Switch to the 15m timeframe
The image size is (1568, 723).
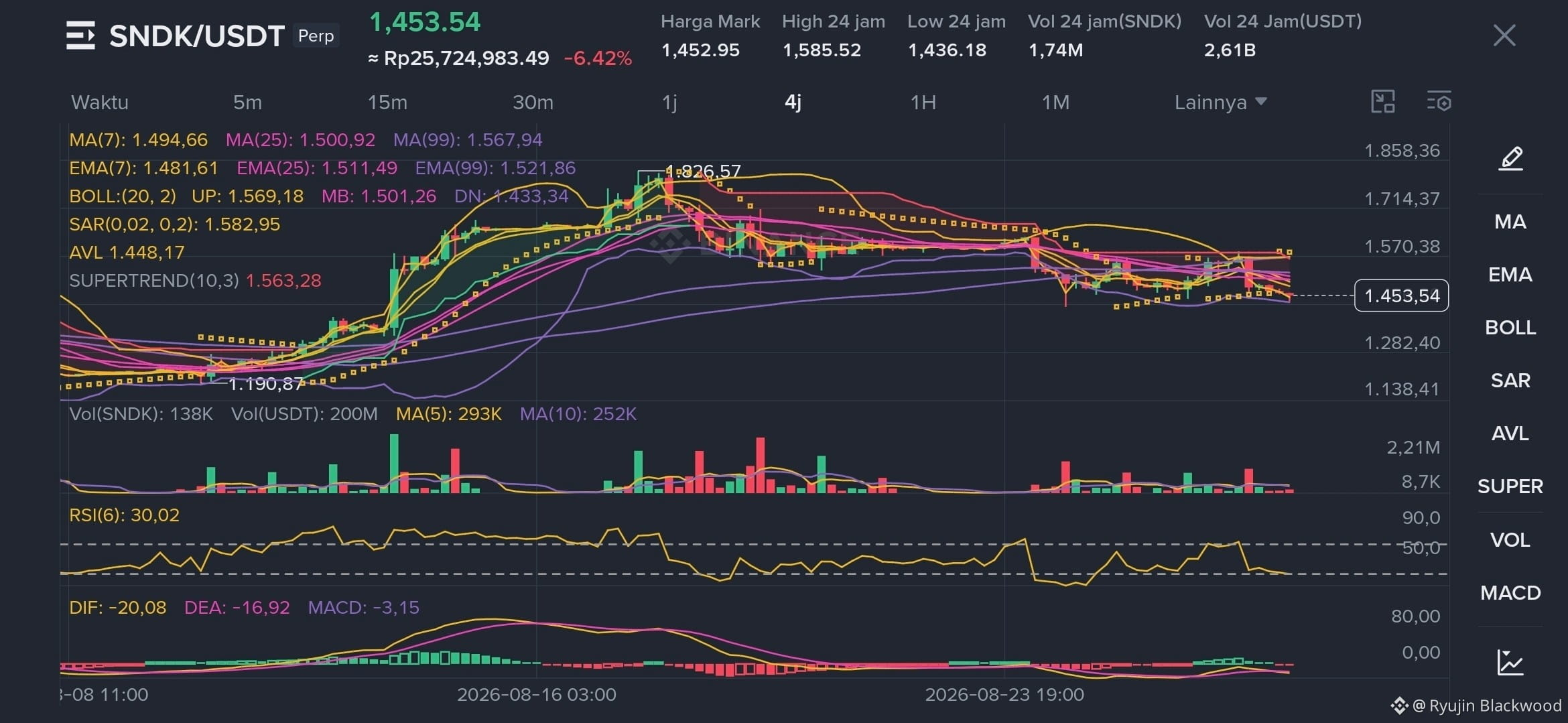(x=387, y=103)
